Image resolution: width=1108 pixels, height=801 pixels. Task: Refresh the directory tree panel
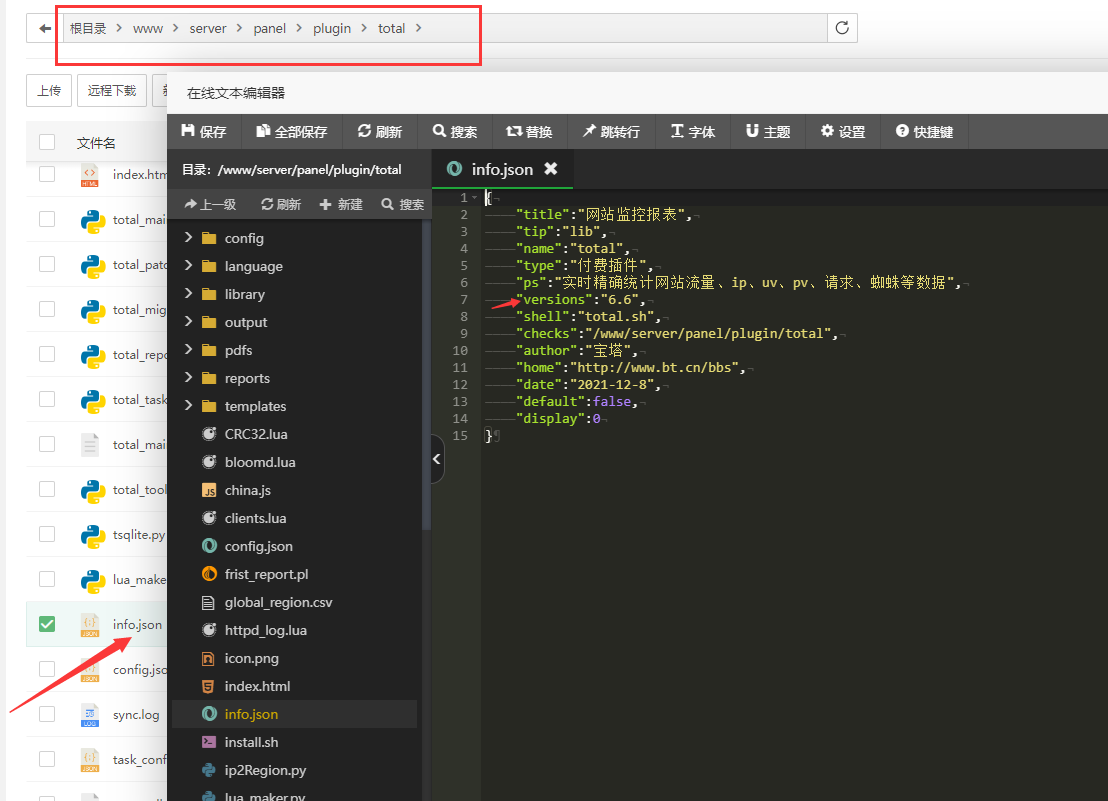coord(281,204)
